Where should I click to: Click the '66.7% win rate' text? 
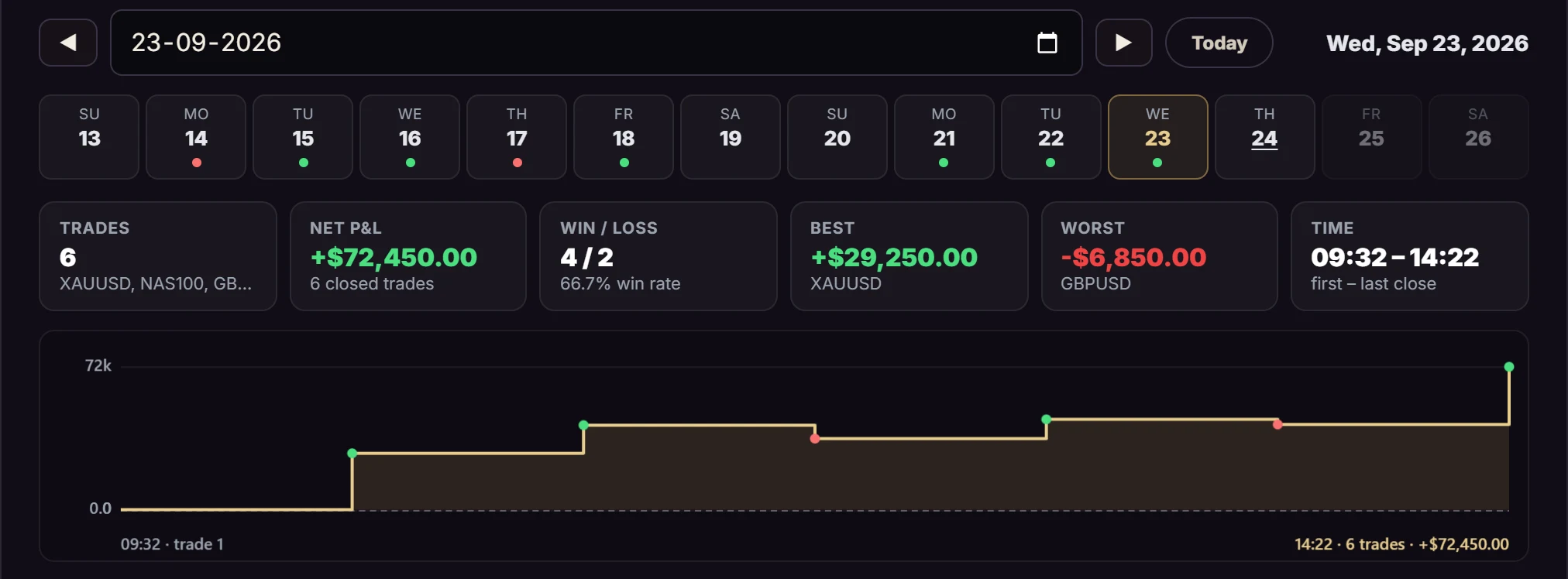click(x=621, y=284)
